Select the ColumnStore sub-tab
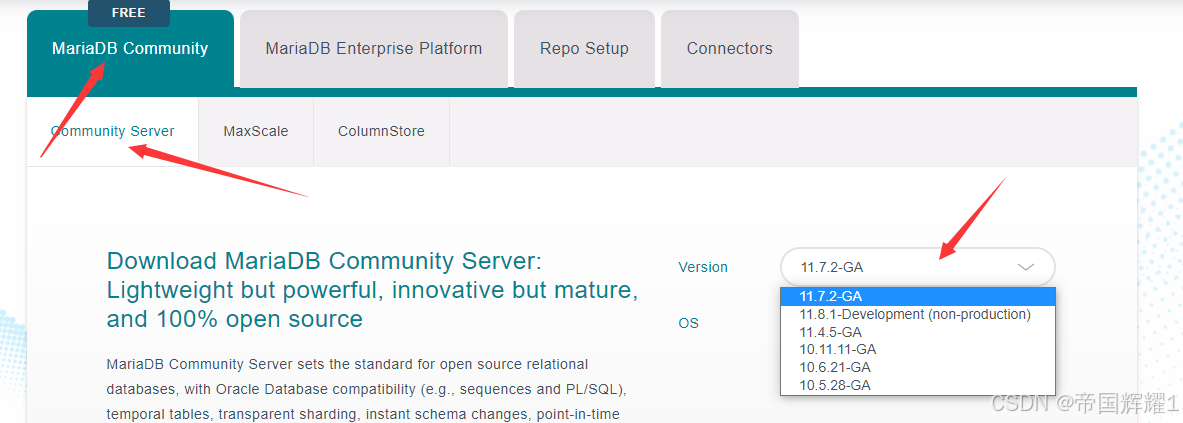The image size is (1183, 423). (381, 131)
